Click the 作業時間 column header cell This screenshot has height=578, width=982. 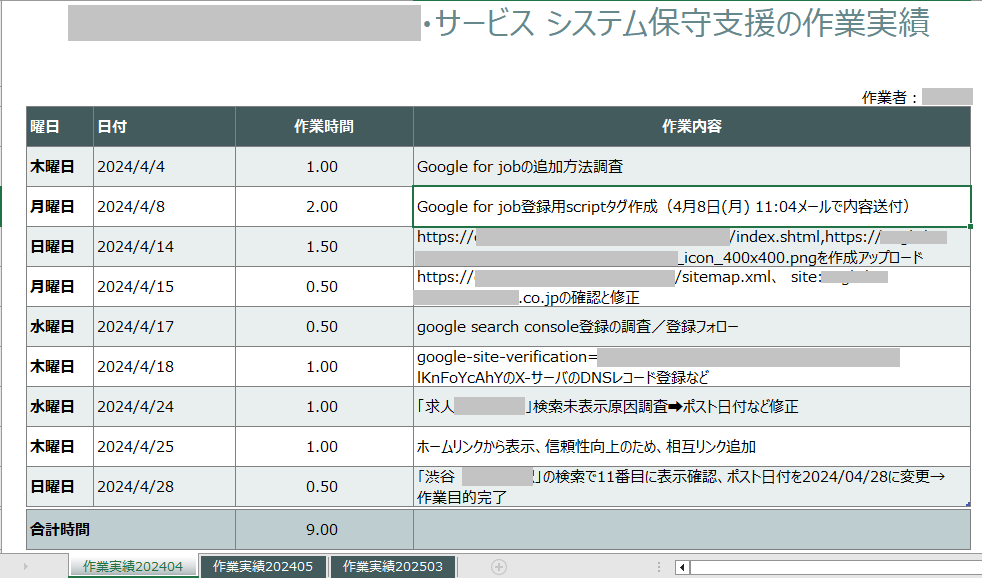pos(324,126)
